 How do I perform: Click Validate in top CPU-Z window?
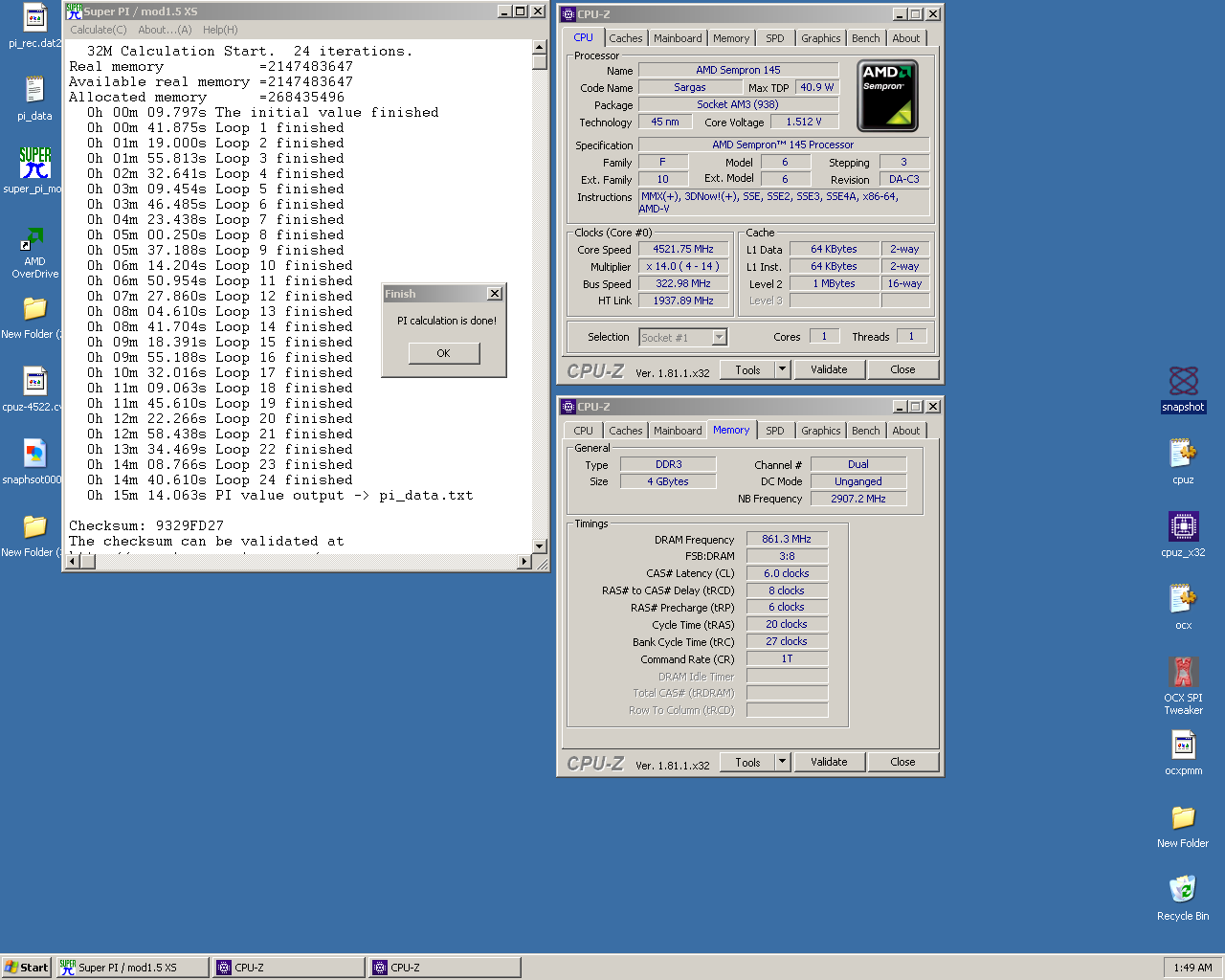(829, 369)
